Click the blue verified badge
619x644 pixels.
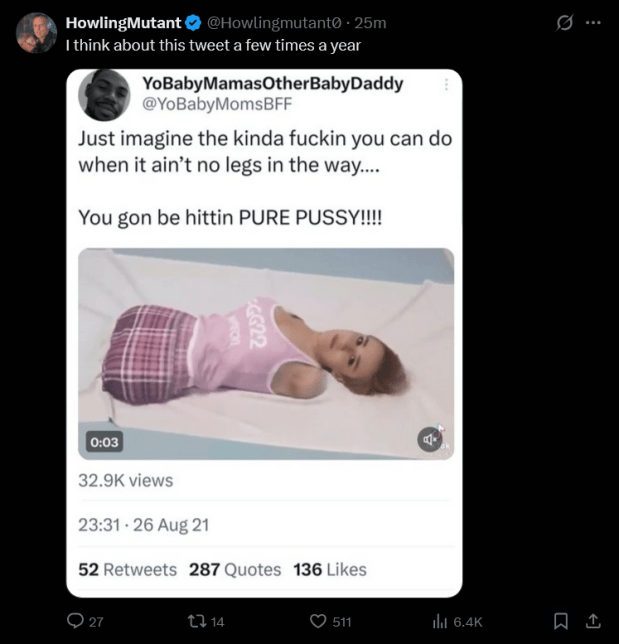(194, 23)
